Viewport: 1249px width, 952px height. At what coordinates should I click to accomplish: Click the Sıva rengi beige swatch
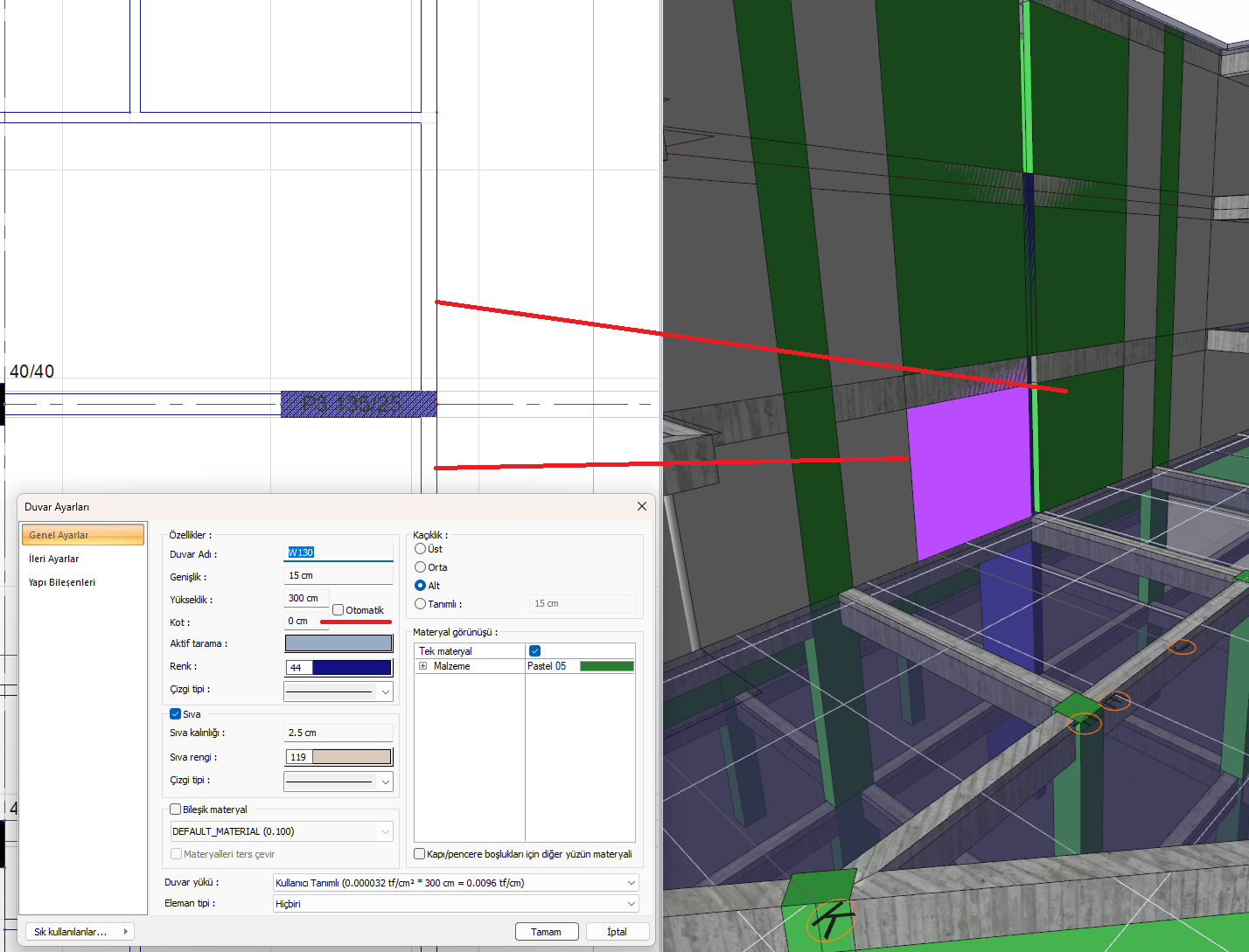[352, 757]
